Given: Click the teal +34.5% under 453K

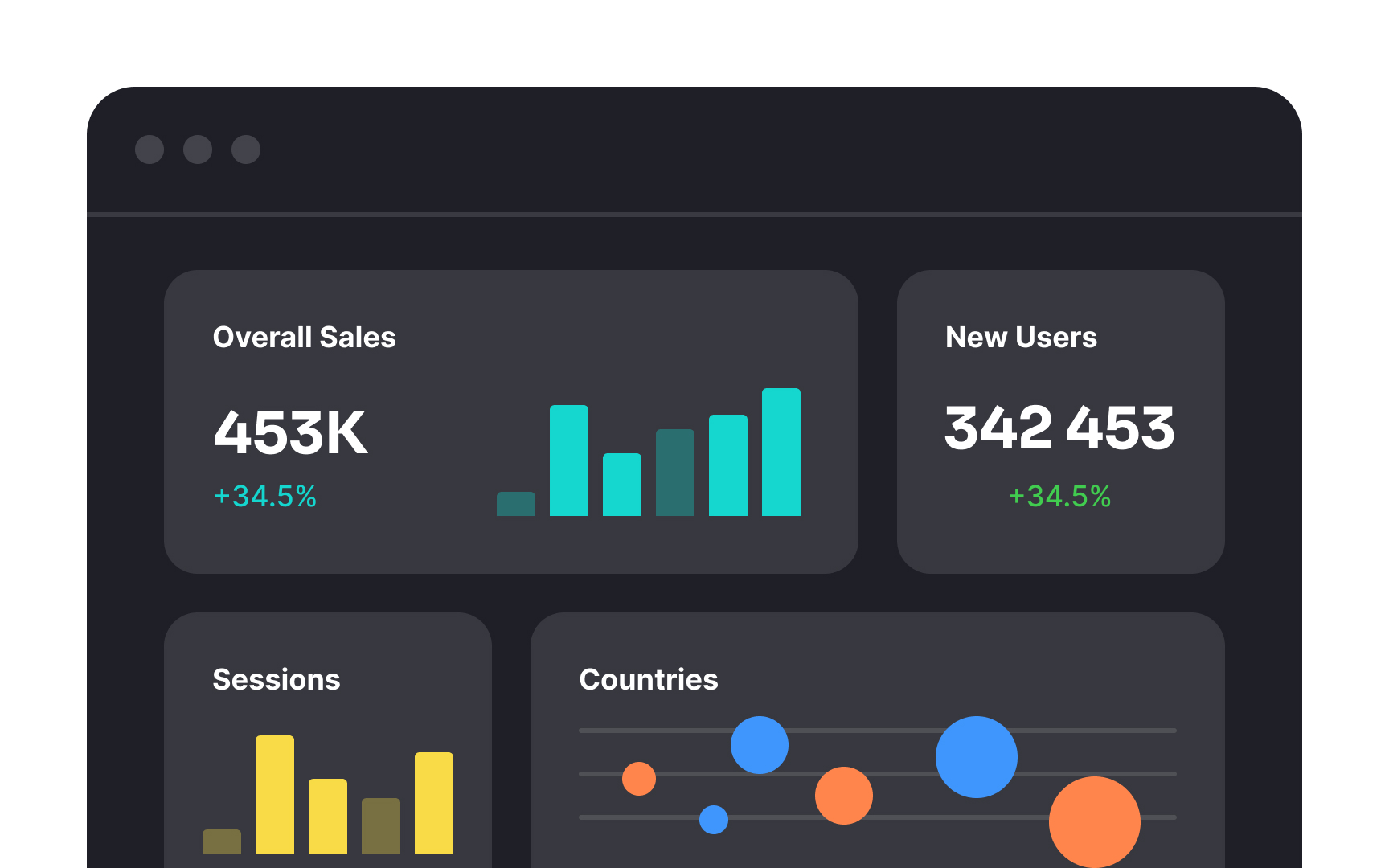Looking at the screenshot, I should tap(265, 497).
